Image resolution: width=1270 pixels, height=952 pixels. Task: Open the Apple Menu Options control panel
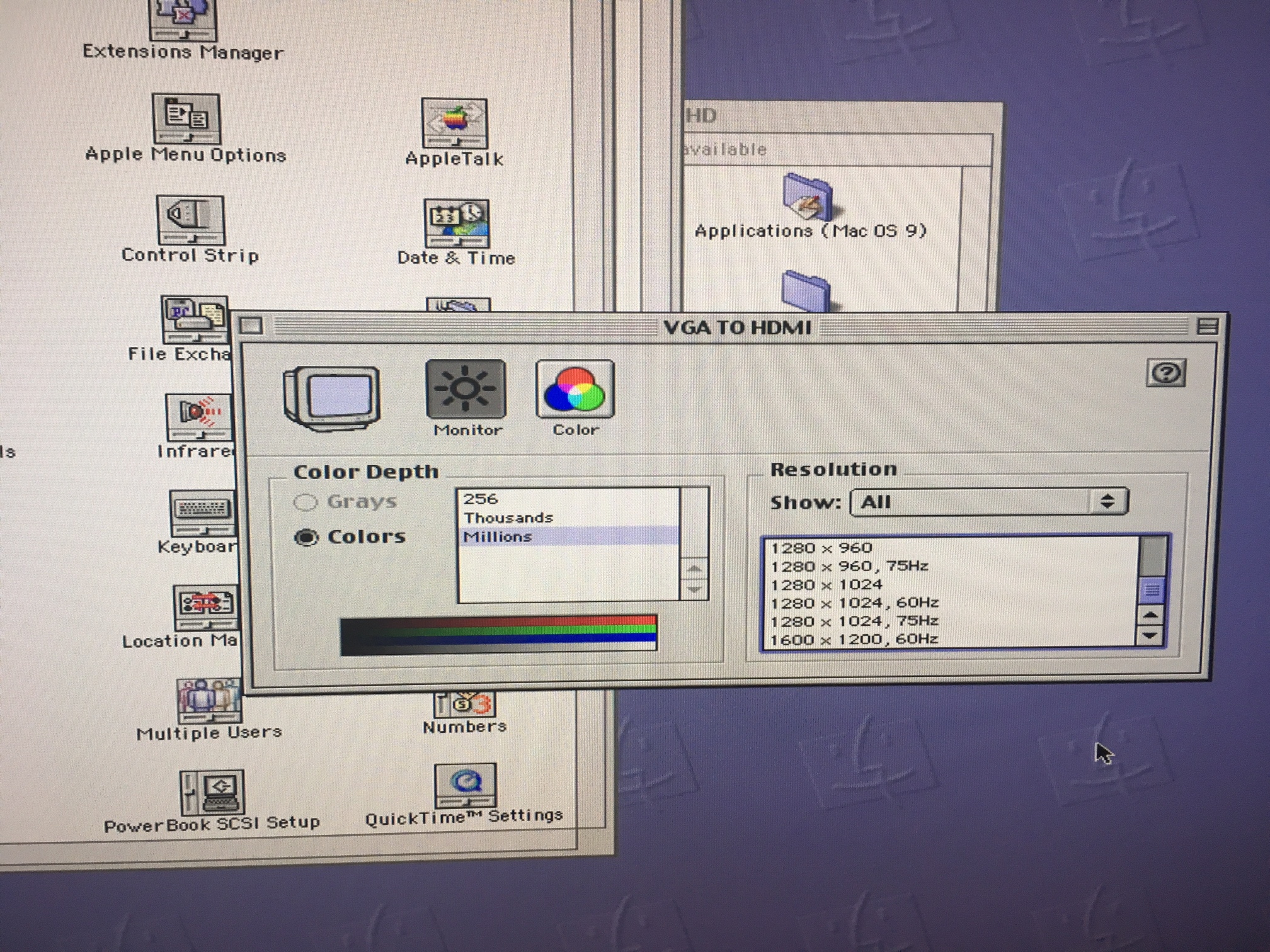[x=186, y=119]
